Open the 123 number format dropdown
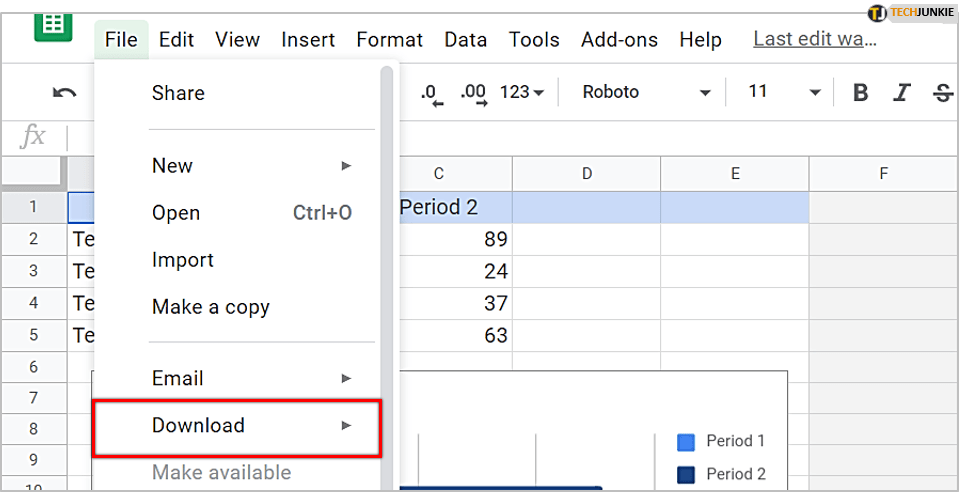This screenshot has width=962, height=492. coord(521,92)
